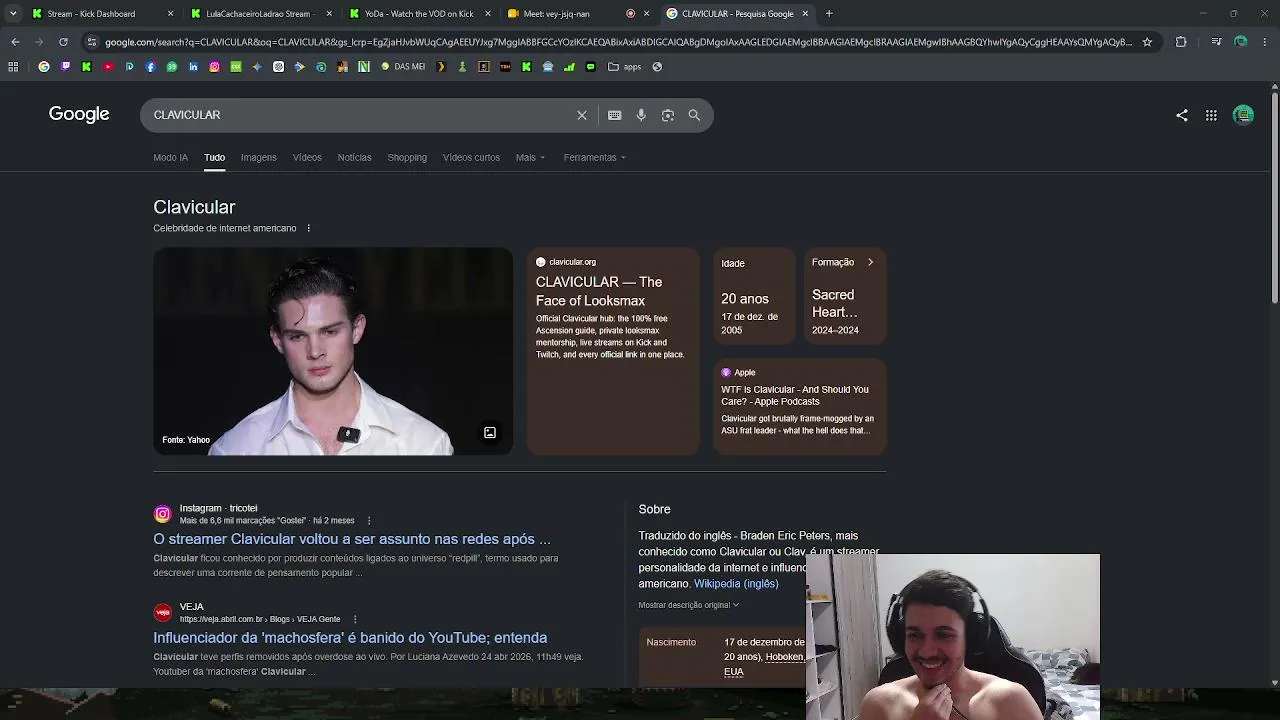Screen dimensions: 1280x720
Task: Open the media controls button in toolbar
Action: coord(1216,42)
